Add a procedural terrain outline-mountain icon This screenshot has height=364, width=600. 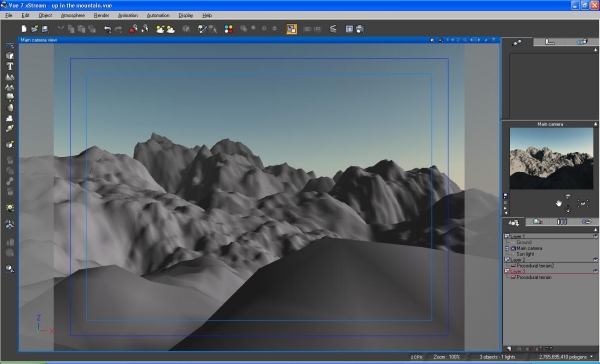10,87
